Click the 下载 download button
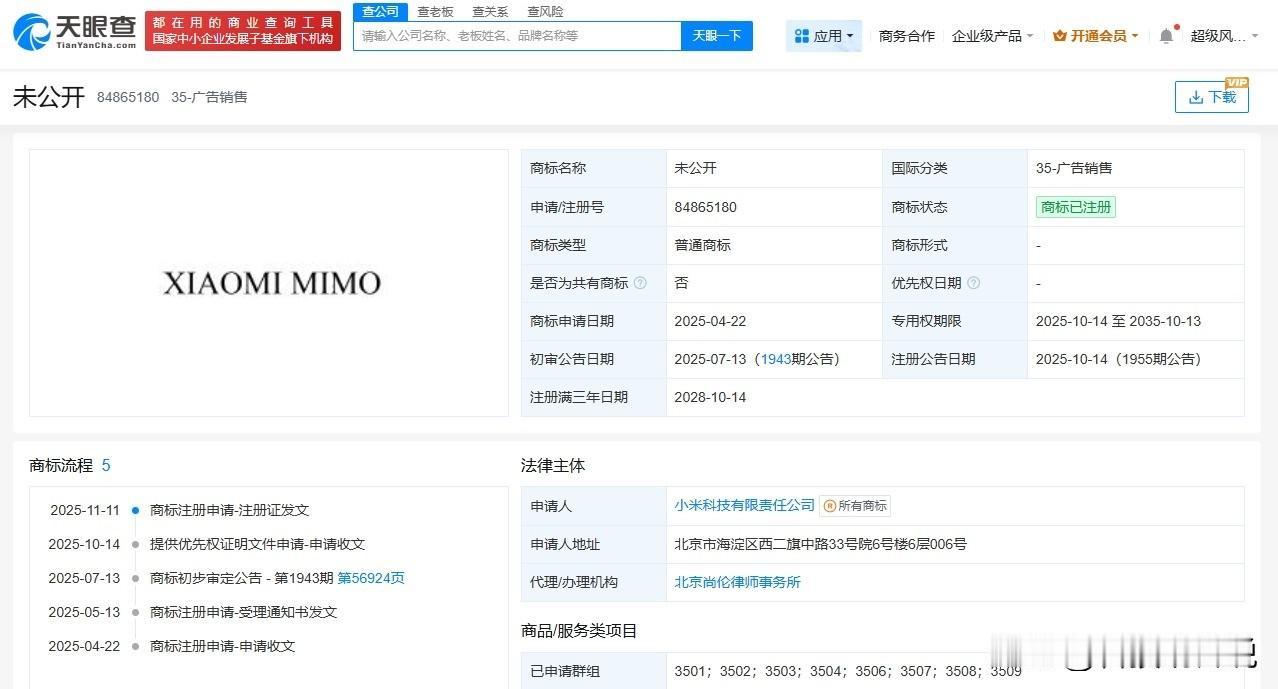 click(1212, 97)
